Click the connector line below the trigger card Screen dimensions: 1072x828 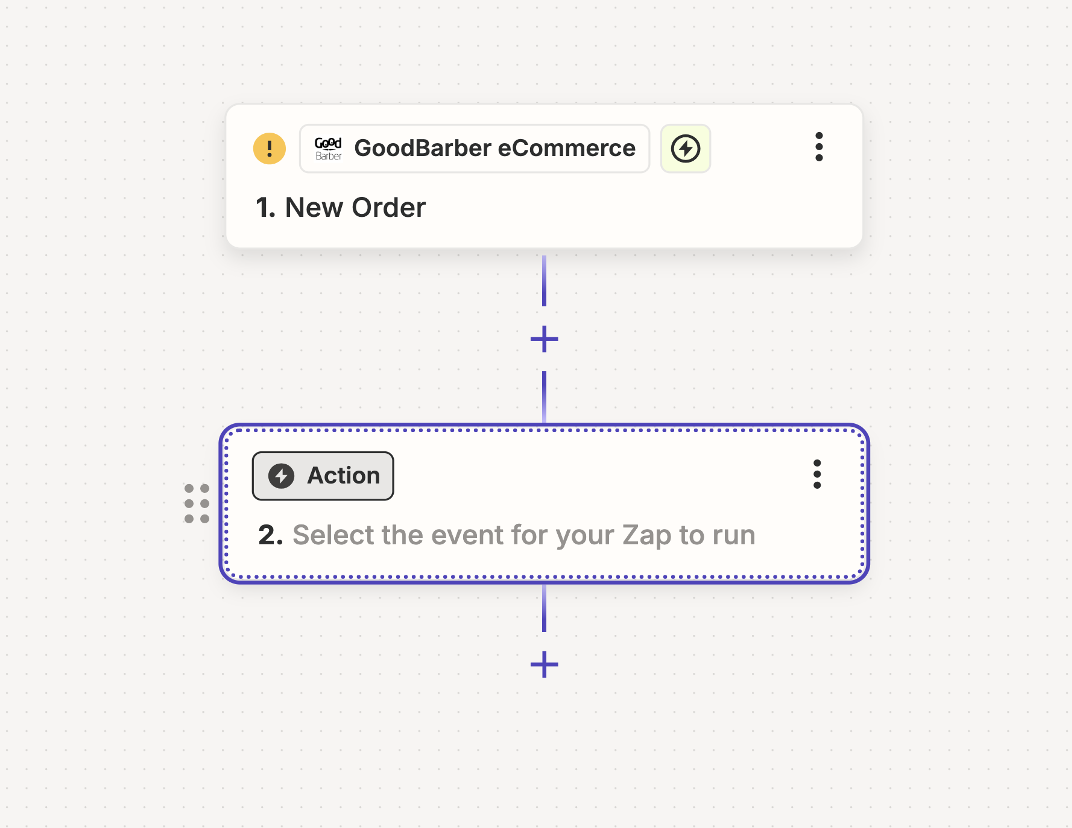pyautogui.click(x=544, y=282)
